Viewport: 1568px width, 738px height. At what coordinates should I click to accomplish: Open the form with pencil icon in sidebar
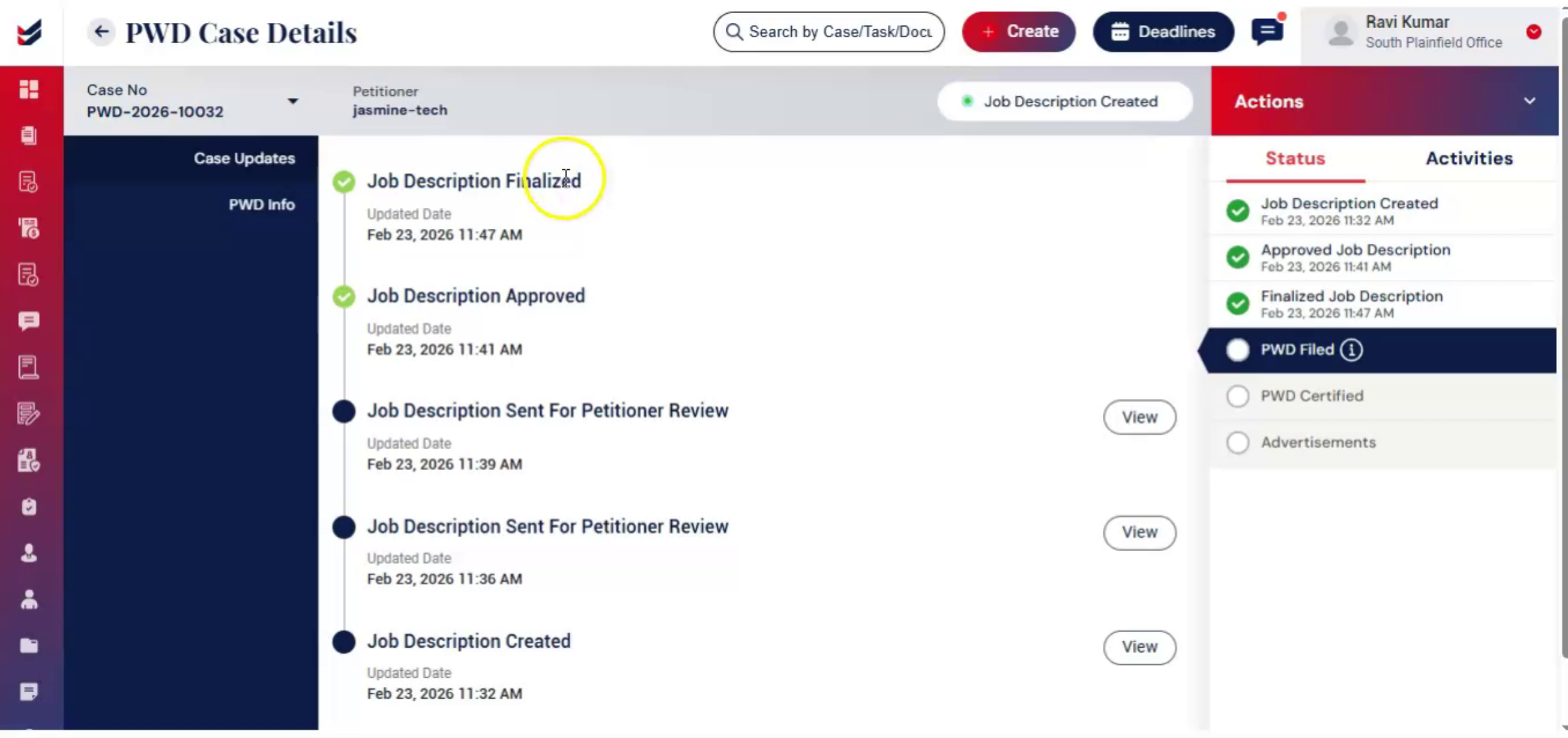pos(29,414)
